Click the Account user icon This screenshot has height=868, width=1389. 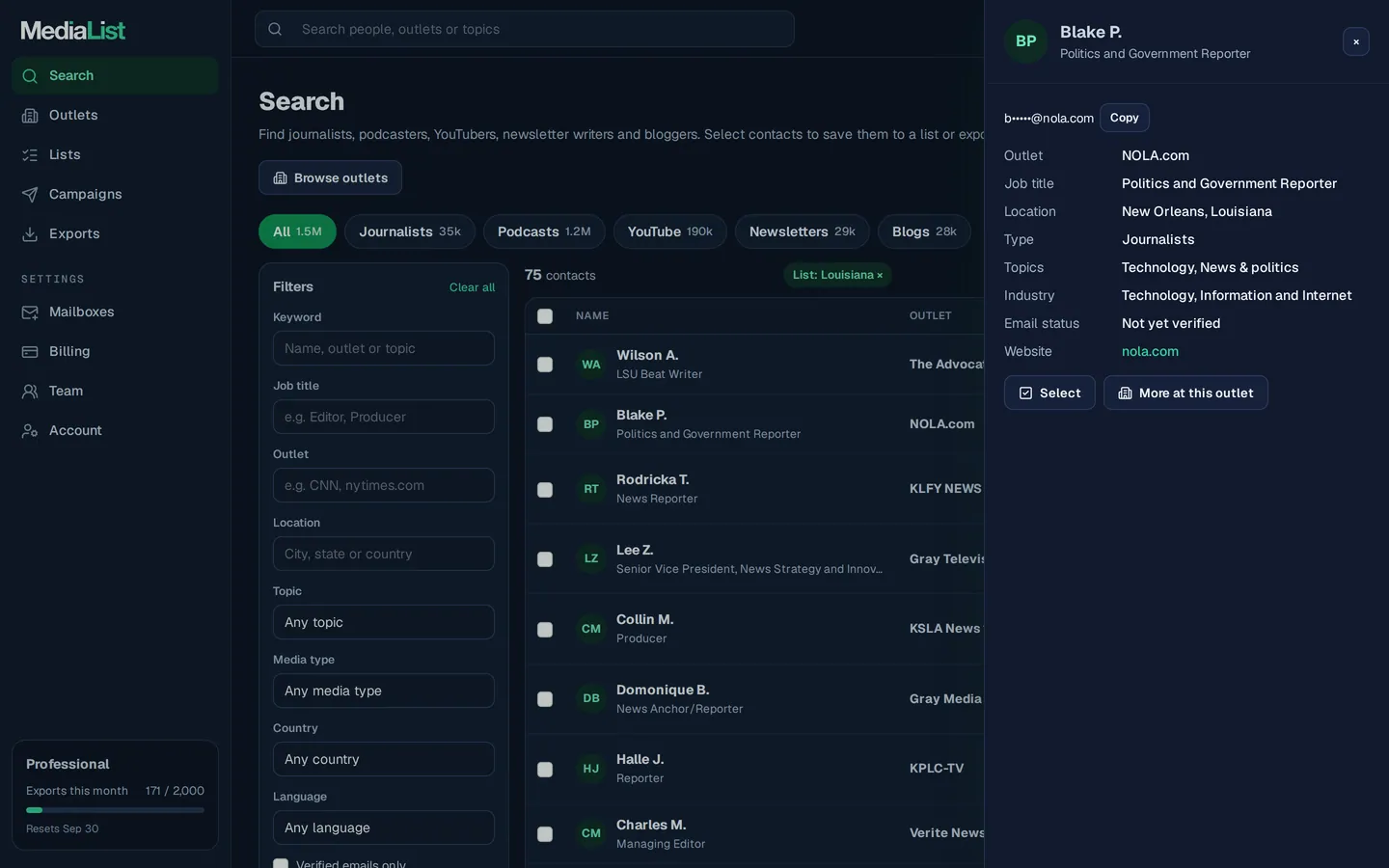[30, 430]
